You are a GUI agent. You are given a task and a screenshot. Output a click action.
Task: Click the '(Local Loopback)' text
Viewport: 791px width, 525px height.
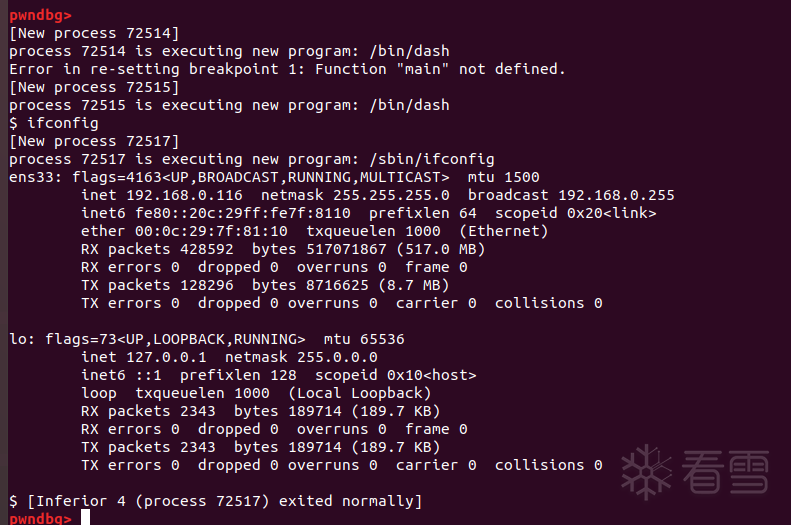[360, 393]
